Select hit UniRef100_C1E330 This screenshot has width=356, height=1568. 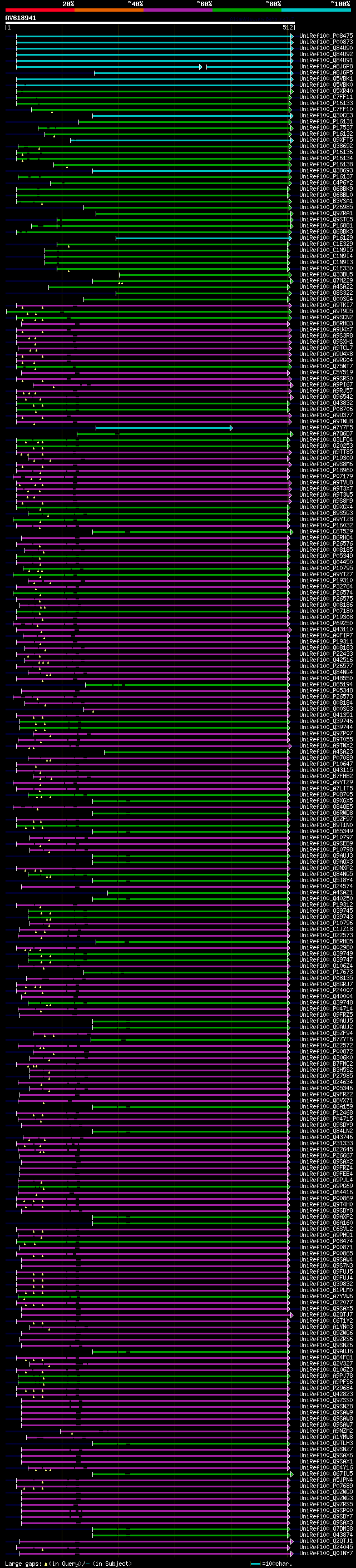point(326,268)
